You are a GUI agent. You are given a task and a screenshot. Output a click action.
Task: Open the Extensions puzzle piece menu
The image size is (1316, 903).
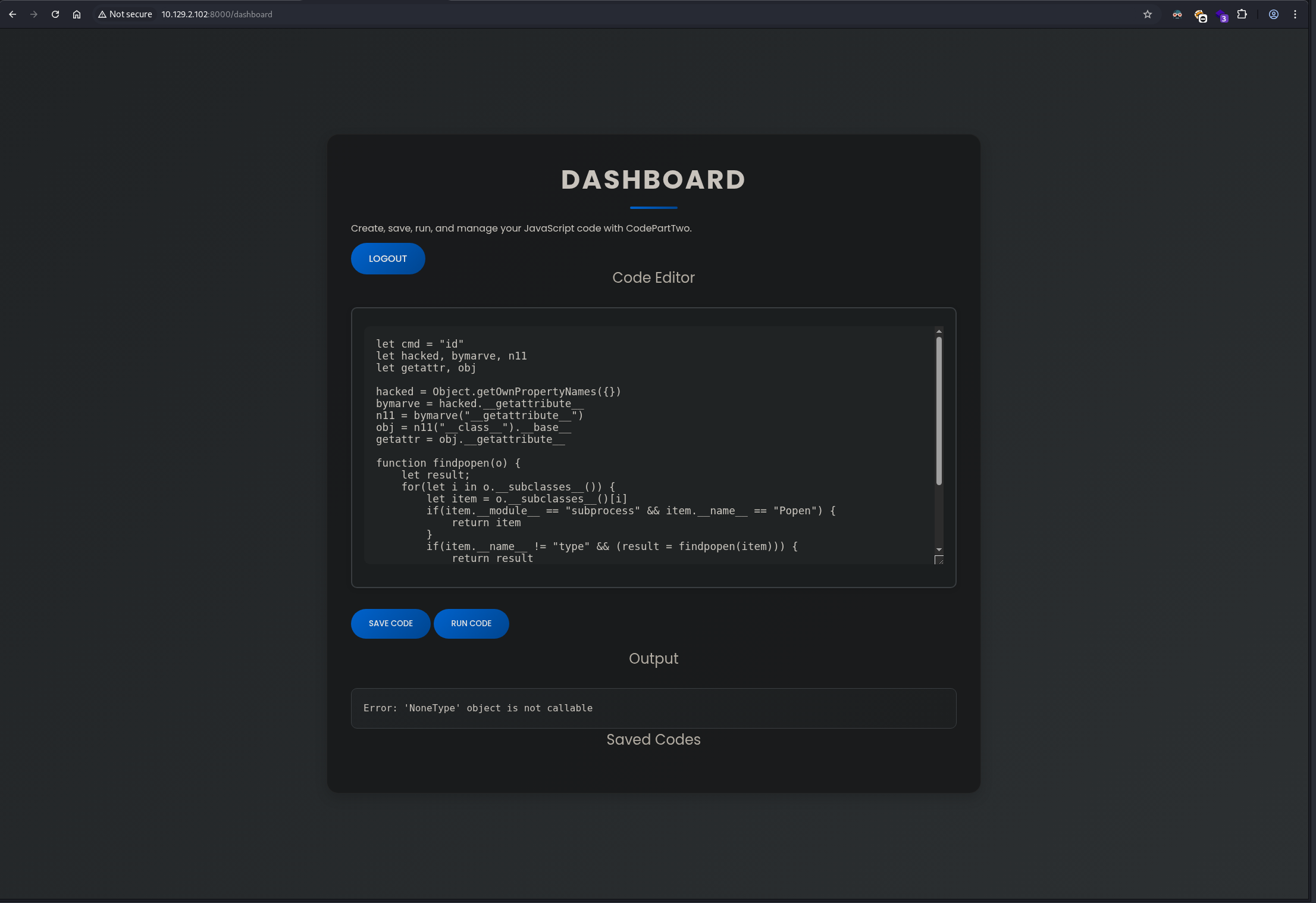1242,14
